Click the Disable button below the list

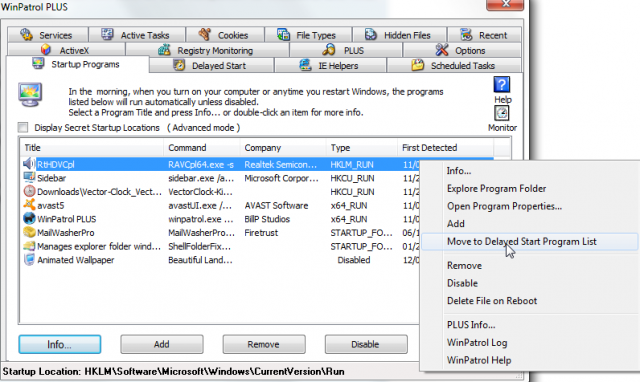[x=366, y=344]
